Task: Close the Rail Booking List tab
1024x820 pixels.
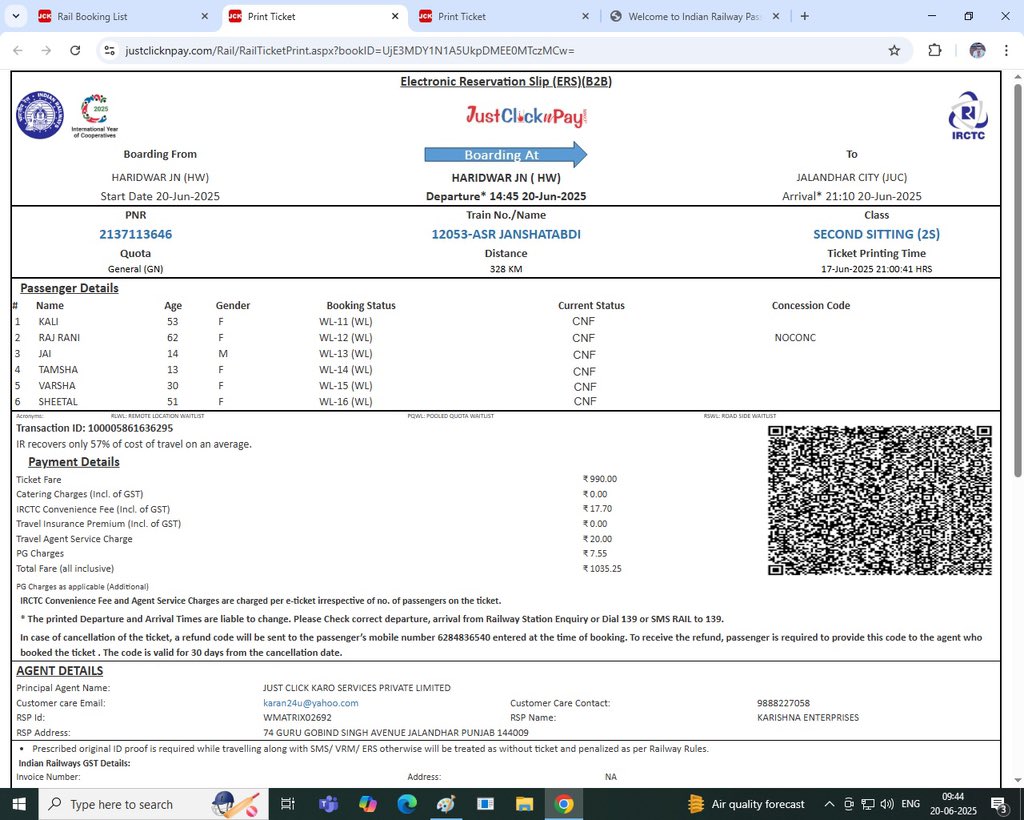Action: click(204, 16)
